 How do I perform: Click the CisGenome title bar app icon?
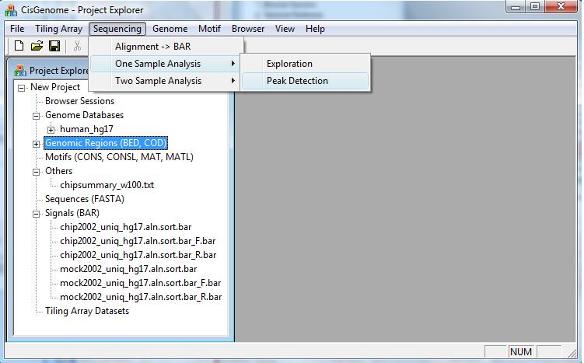[10, 10]
